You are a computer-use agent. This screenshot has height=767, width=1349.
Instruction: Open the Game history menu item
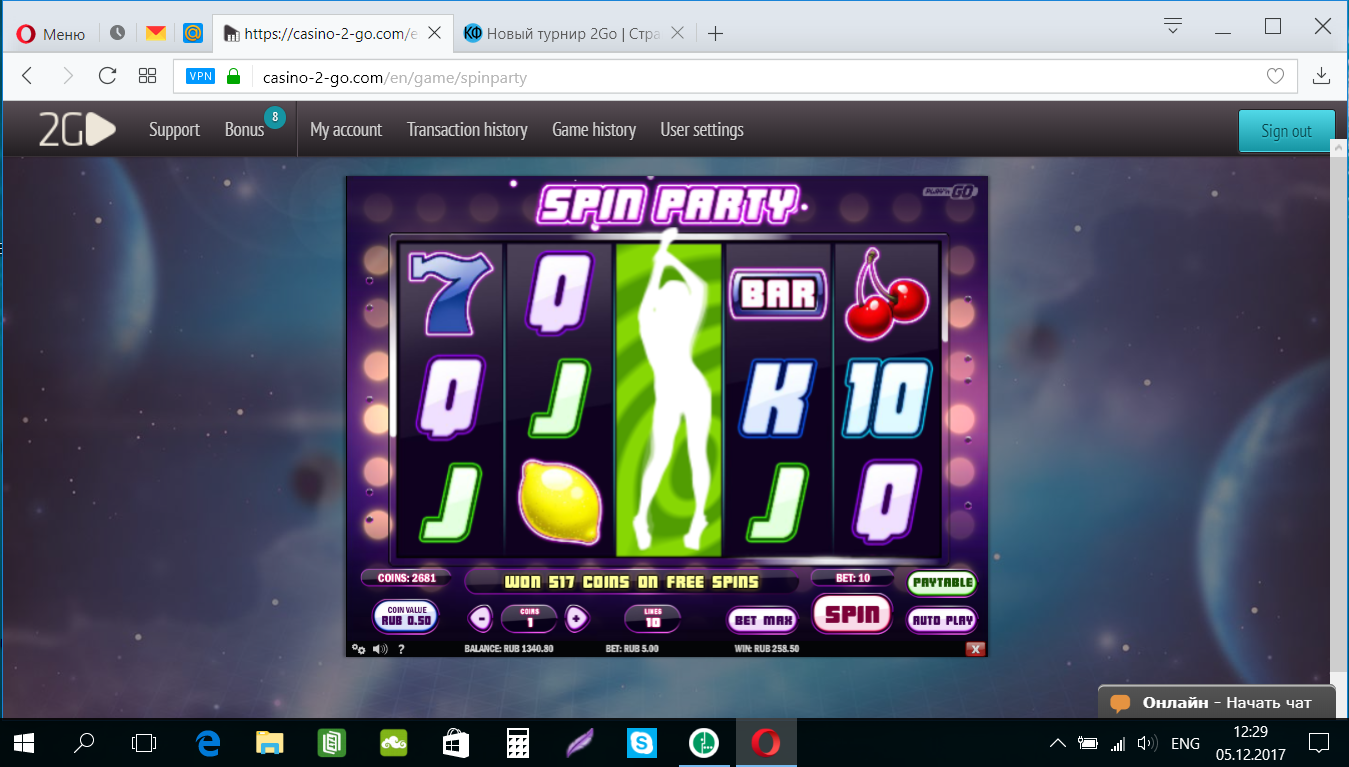click(594, 130)
